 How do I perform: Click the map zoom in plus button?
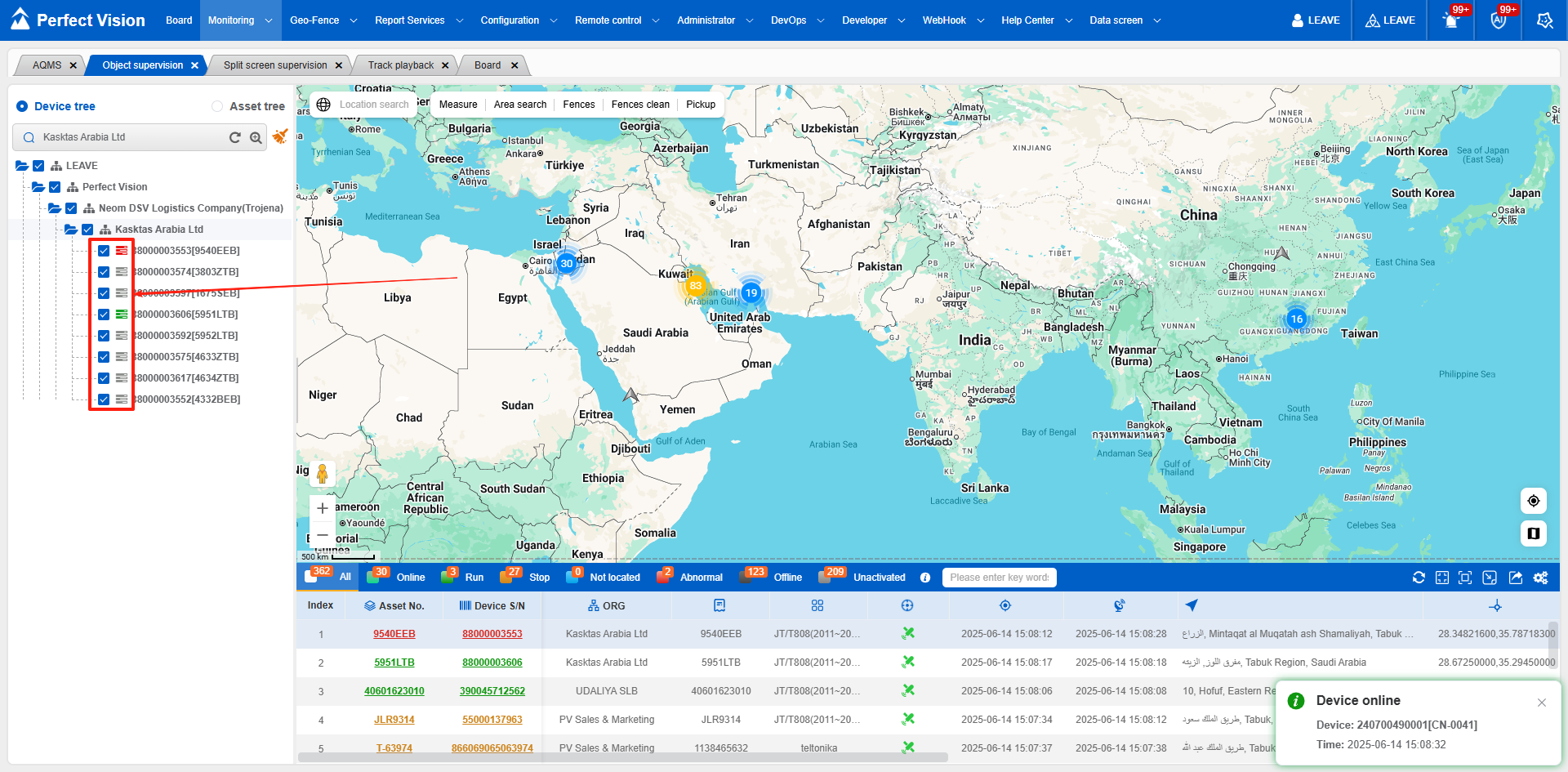pyautogui.click(x=323, y=508)
